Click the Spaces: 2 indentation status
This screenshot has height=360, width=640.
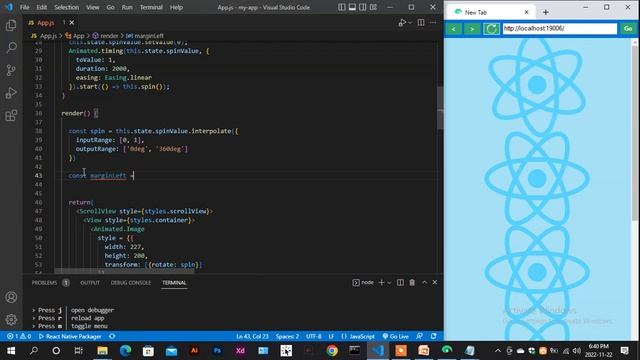pyautogui.click(x=287, y=336)
